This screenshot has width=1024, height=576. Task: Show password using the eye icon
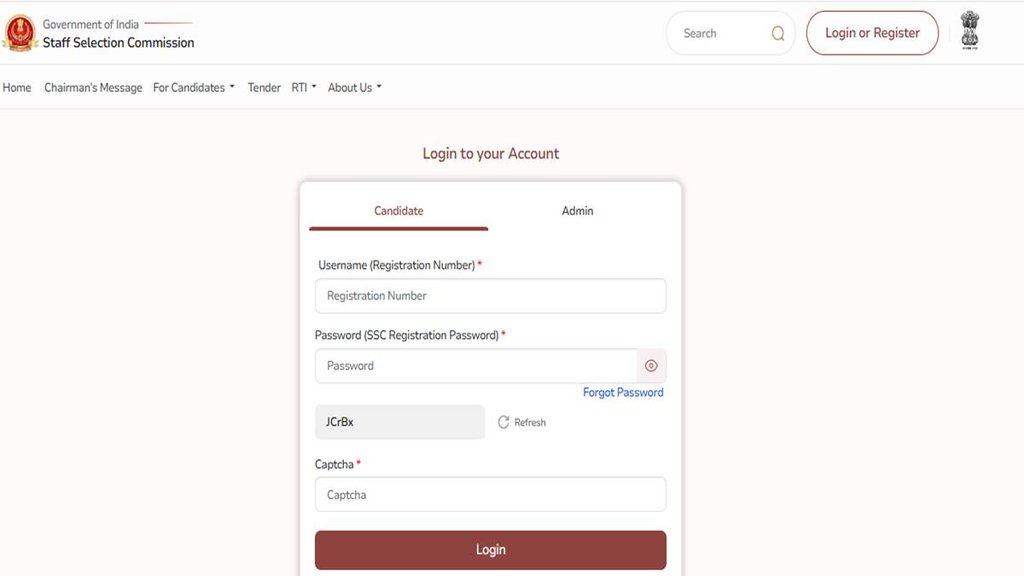pyautogui.click(x=651, y=366)
